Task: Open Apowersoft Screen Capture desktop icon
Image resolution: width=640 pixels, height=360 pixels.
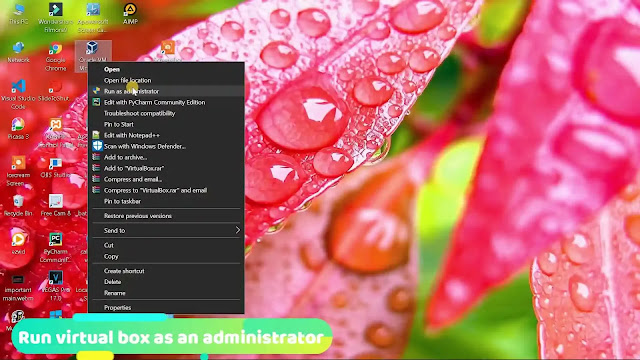Action: pyautogui.click(x=93, y=17)
